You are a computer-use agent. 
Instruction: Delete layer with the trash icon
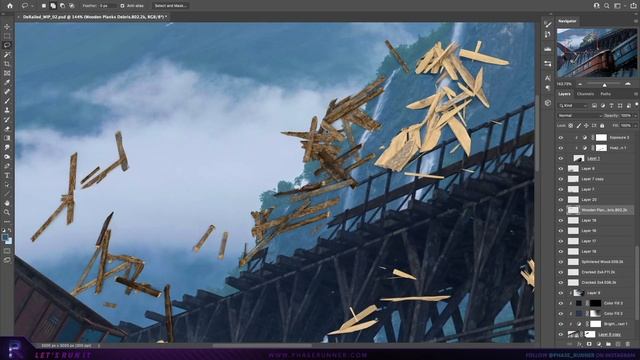[x=628, y=344]
